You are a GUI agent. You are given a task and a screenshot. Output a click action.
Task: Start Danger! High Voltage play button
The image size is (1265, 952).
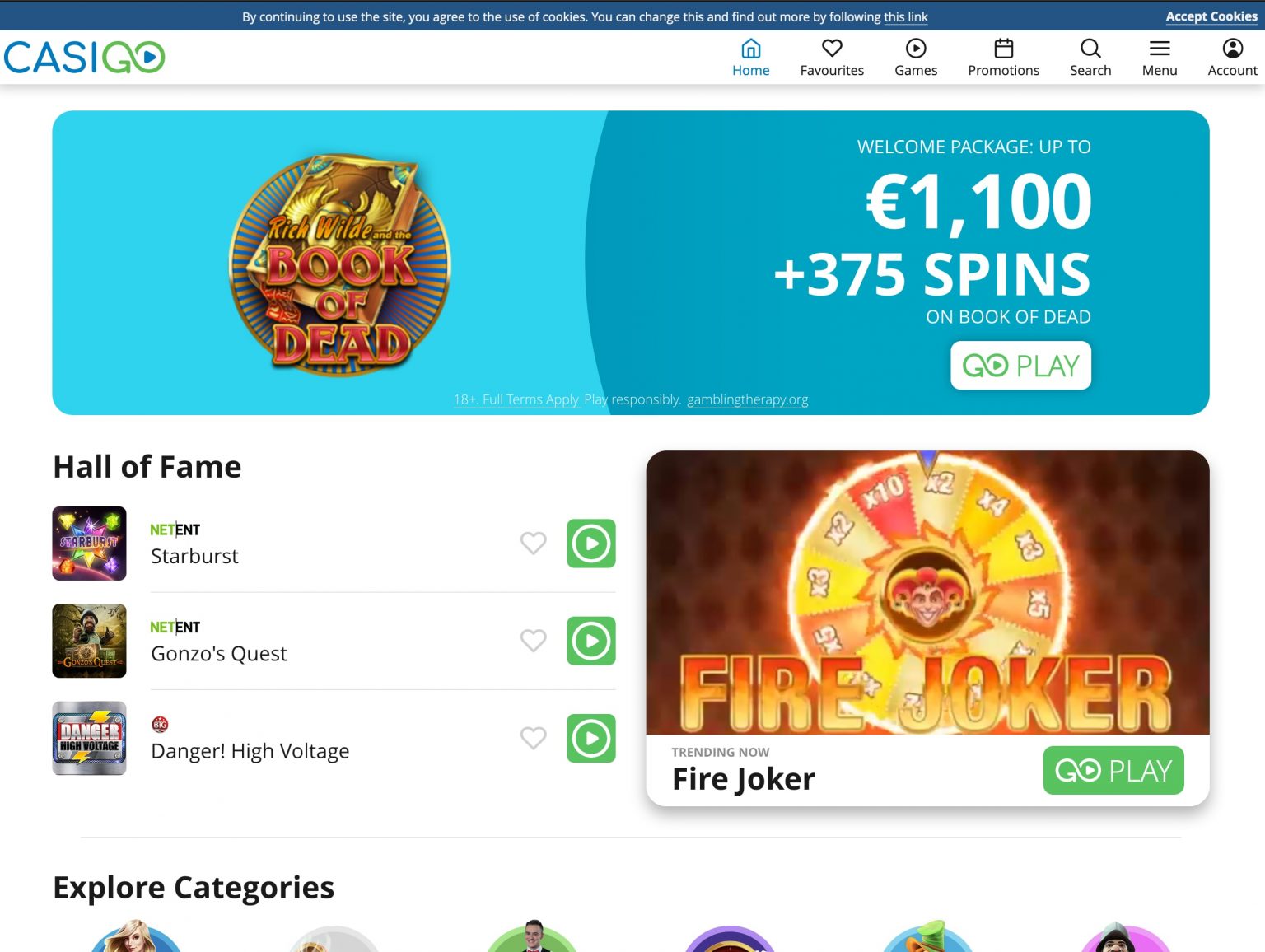point(591,738)
